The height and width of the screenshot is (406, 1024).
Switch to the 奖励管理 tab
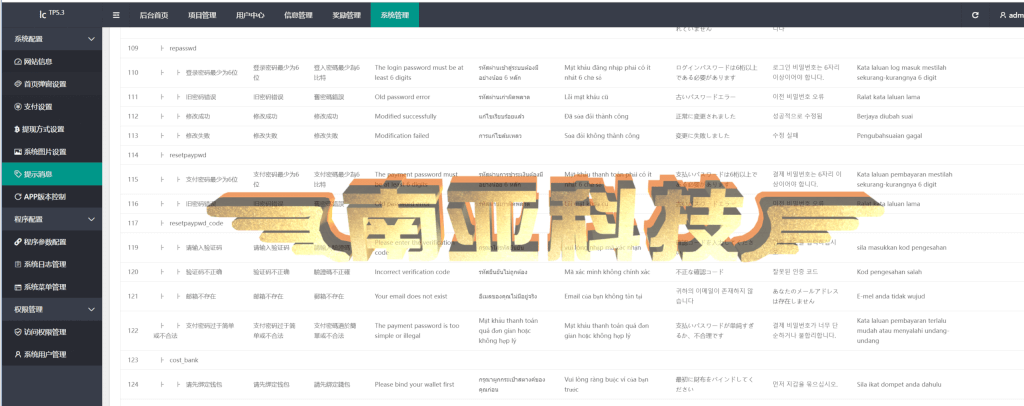coord(347,15)
